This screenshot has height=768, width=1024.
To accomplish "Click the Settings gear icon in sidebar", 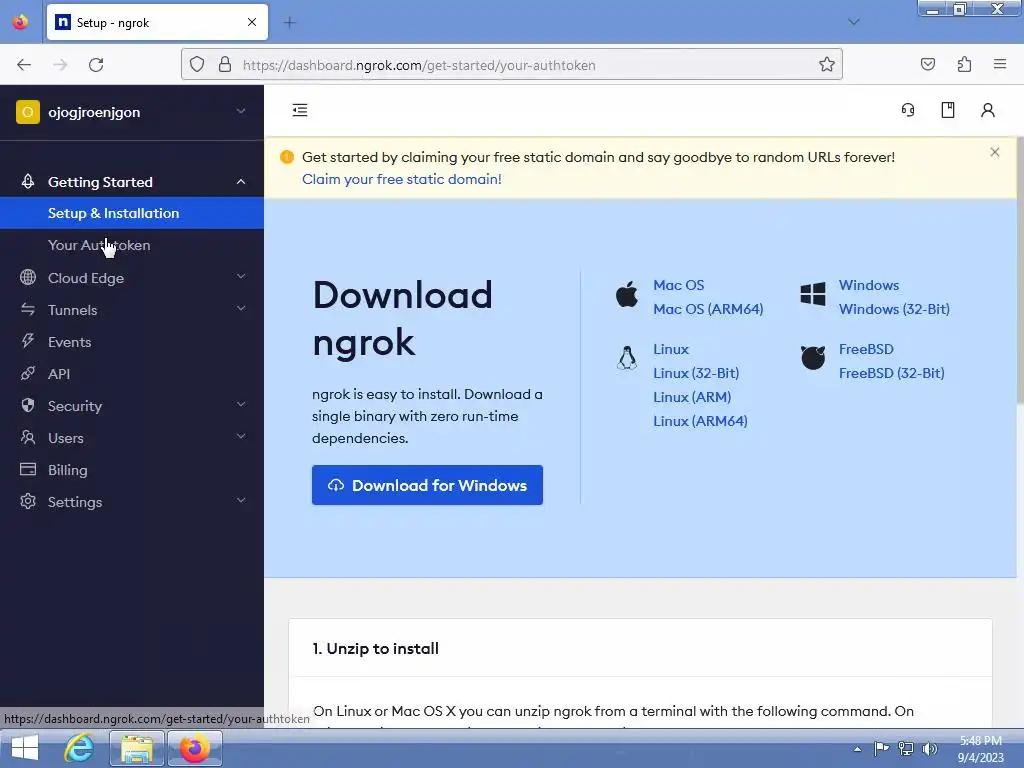I will click(x=27, y=502).
